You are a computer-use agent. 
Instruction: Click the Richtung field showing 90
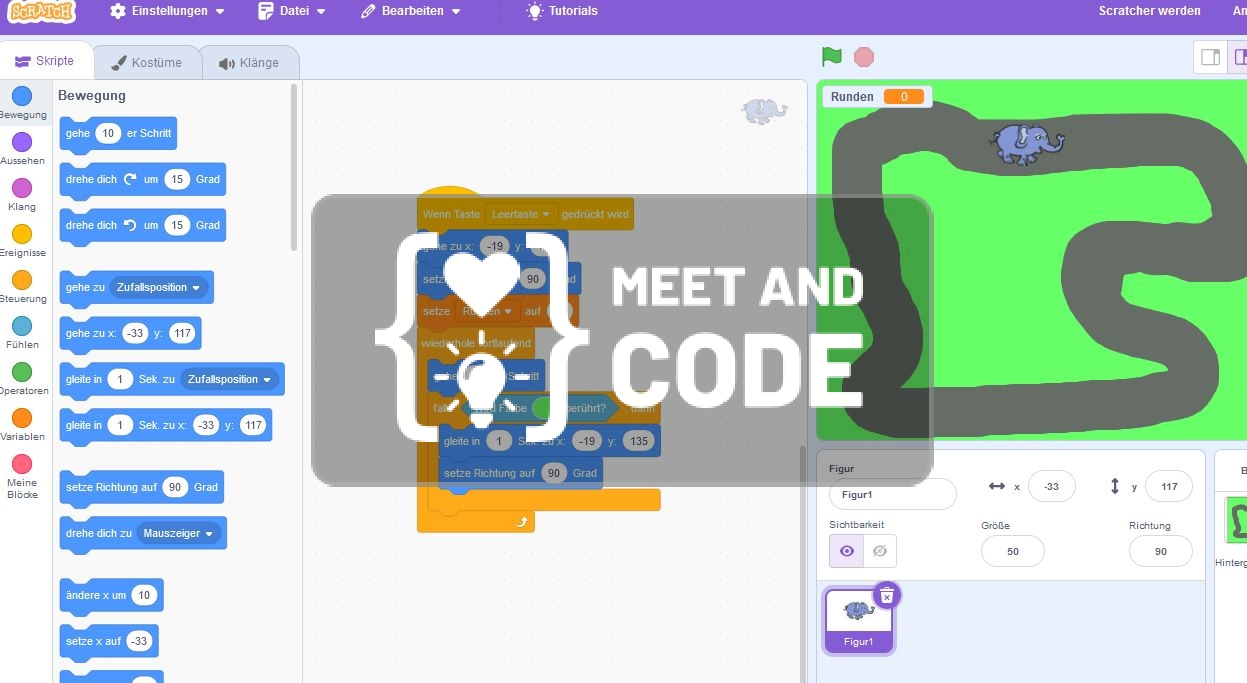coord(1160,551)
